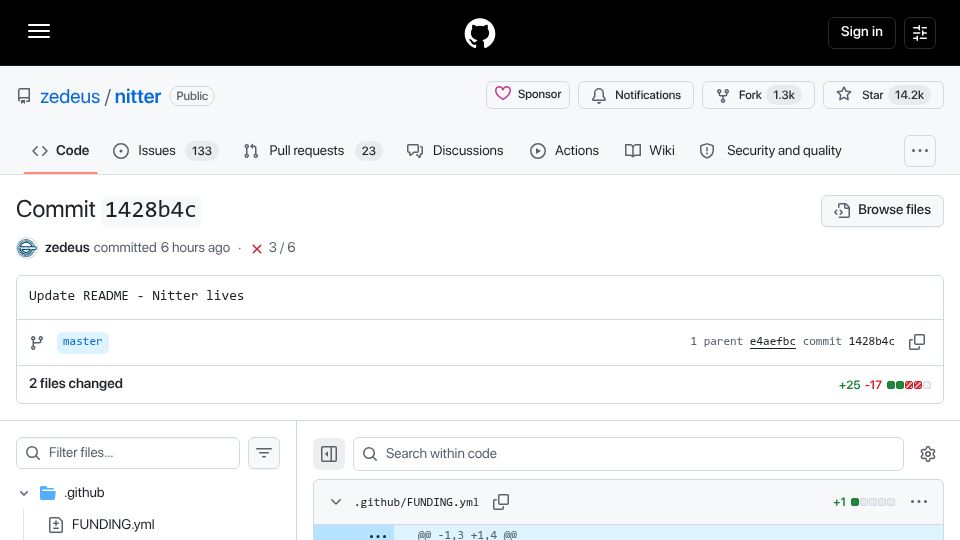Go to the Discussions tab
This screenshot has width=960, height=540.
pyautogui.click(x=455, y=151)
